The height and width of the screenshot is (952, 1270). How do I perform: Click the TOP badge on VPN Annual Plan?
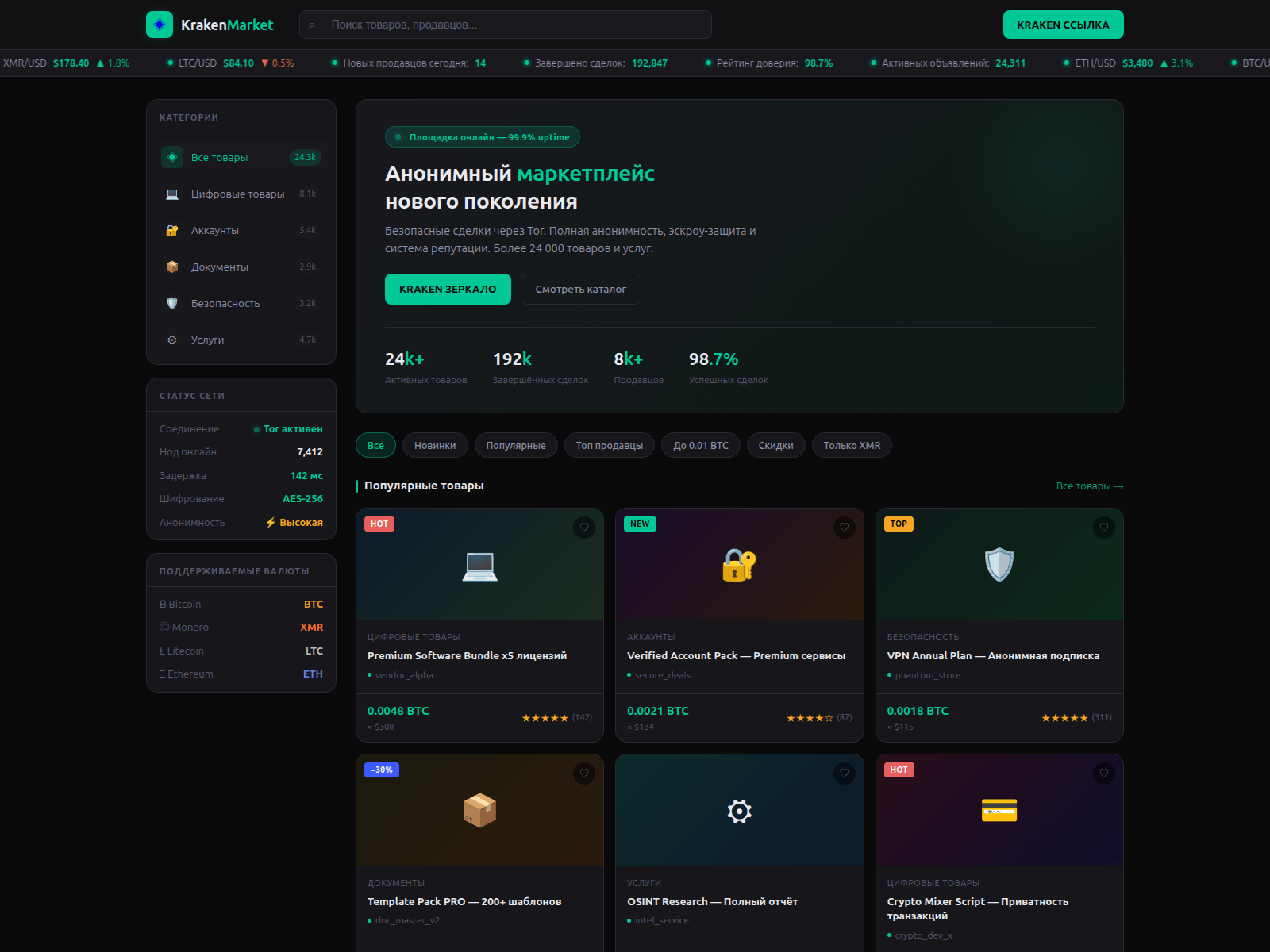pos(899,524)
